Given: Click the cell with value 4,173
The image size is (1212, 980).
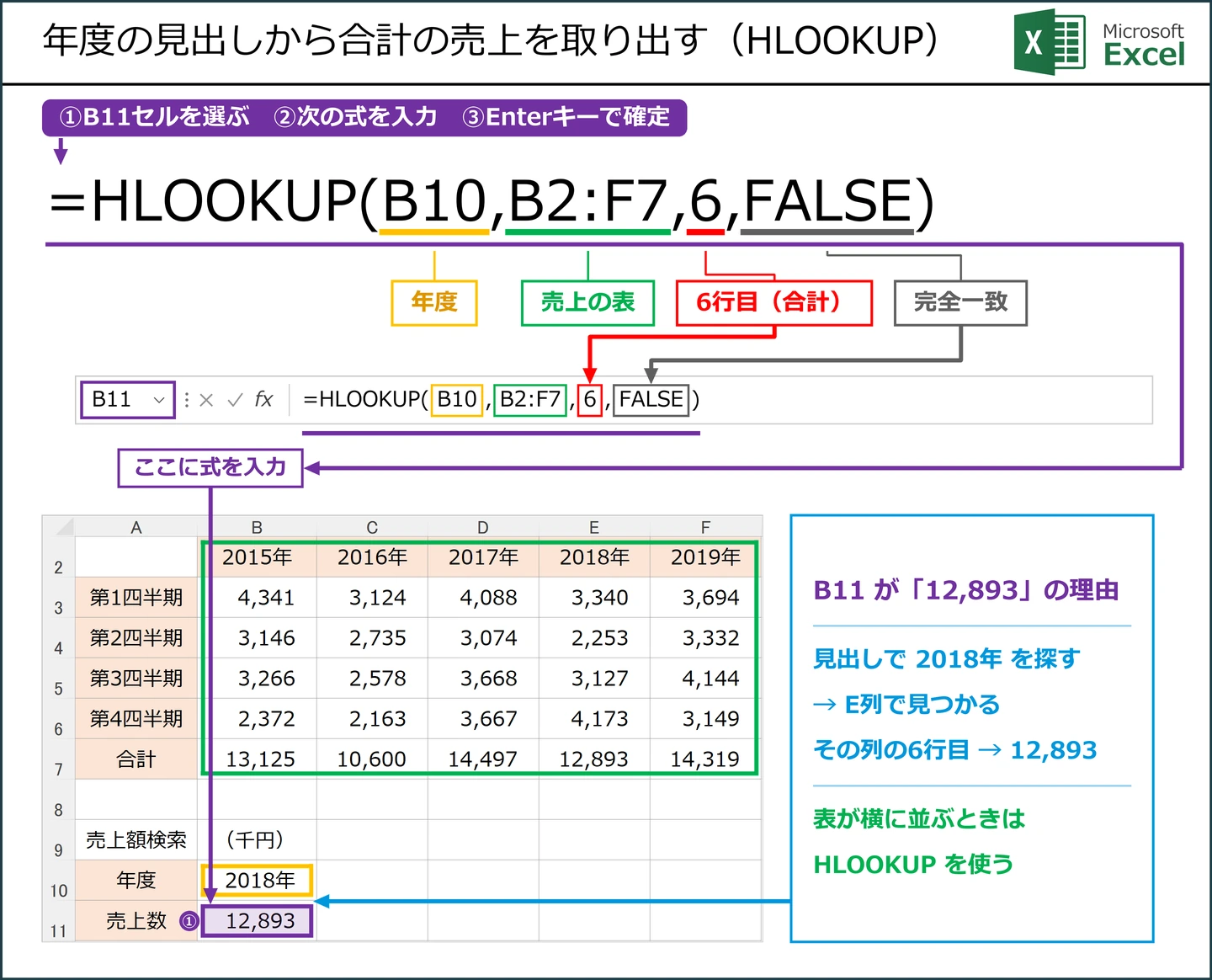Looking at the screenshot, I should (x=594, y=719).
